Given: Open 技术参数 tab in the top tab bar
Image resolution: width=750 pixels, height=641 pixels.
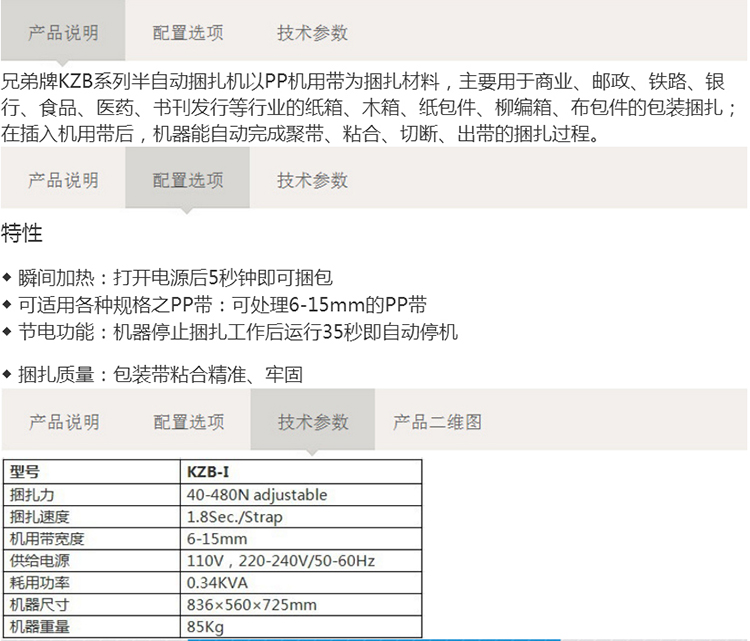Looking at the screenshot, I should 312,33.
